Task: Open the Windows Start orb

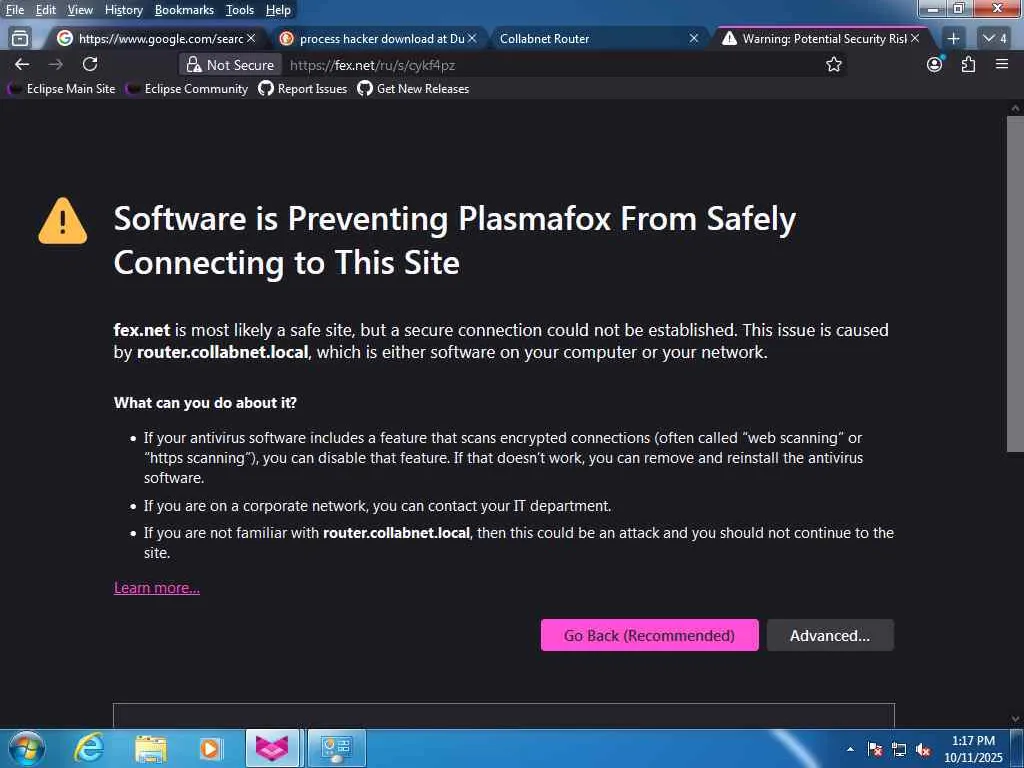Action: (26, 748)
